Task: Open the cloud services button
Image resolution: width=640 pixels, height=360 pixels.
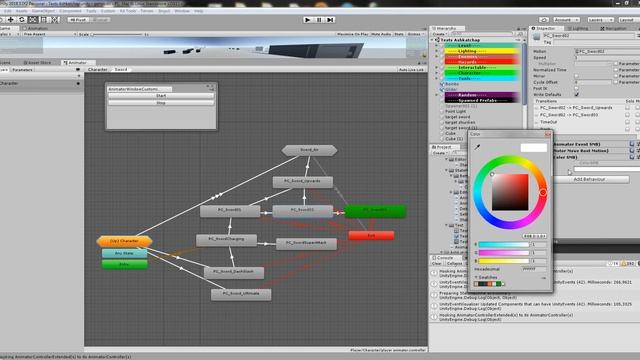Action: 544,20
